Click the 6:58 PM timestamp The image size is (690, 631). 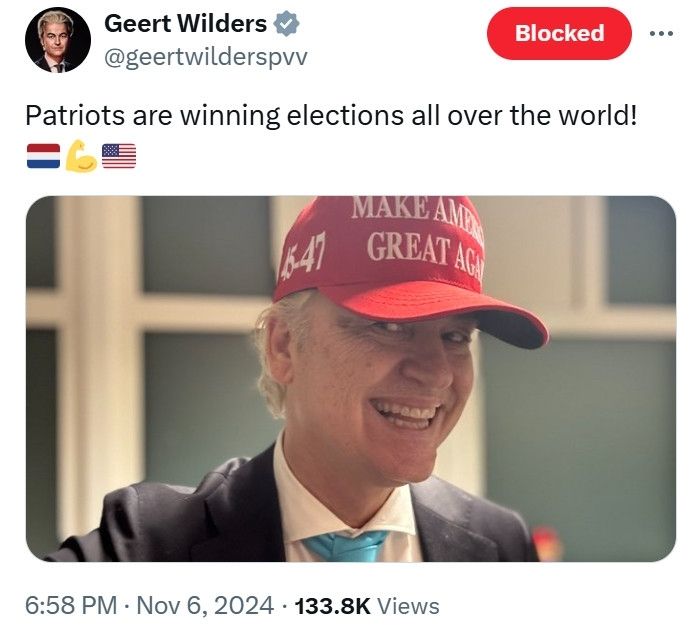pos(71,606)
